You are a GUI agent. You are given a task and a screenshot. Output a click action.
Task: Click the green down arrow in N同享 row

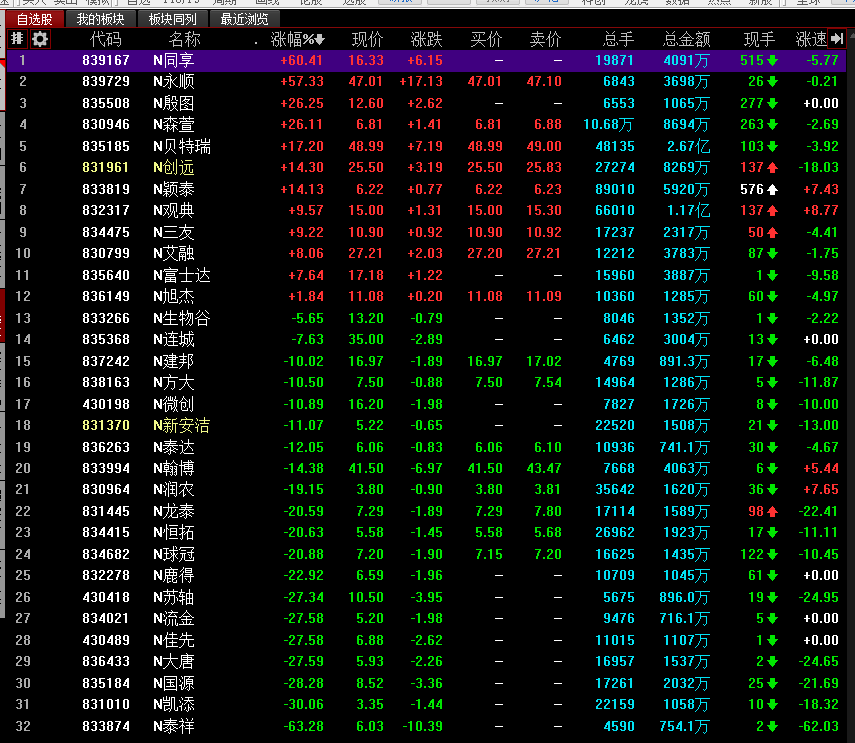click(x=772, y=60)
